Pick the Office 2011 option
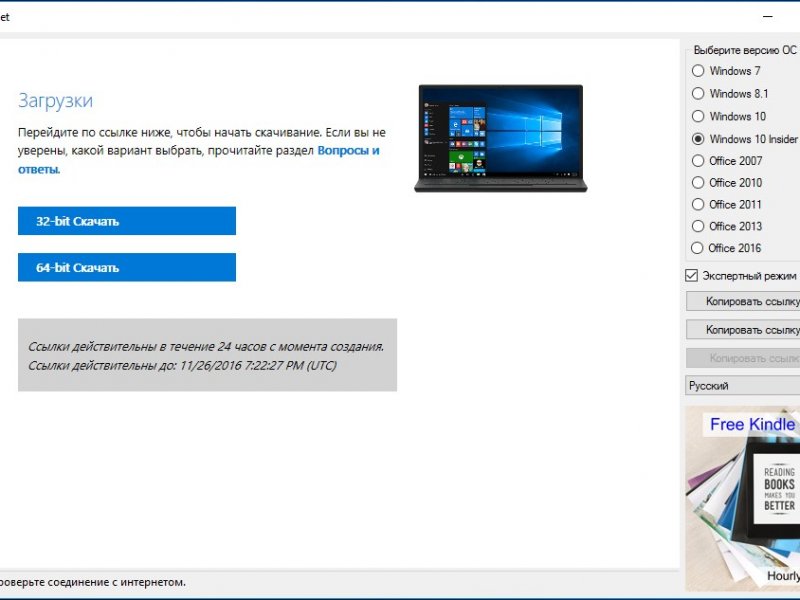This screenshot has height=600, width=800. [697, 205]
